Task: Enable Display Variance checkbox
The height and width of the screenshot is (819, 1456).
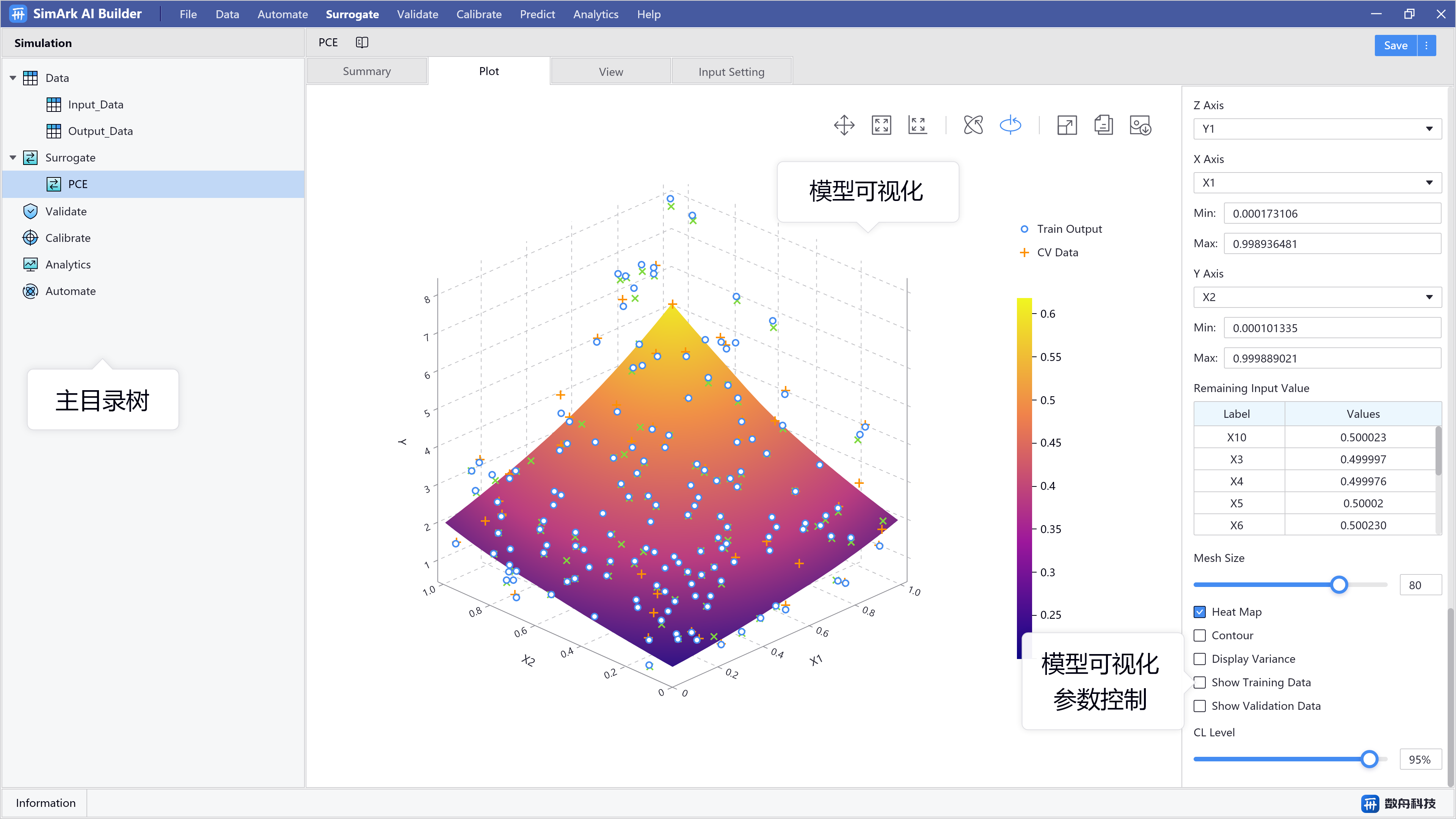Action: point(1199,659)
